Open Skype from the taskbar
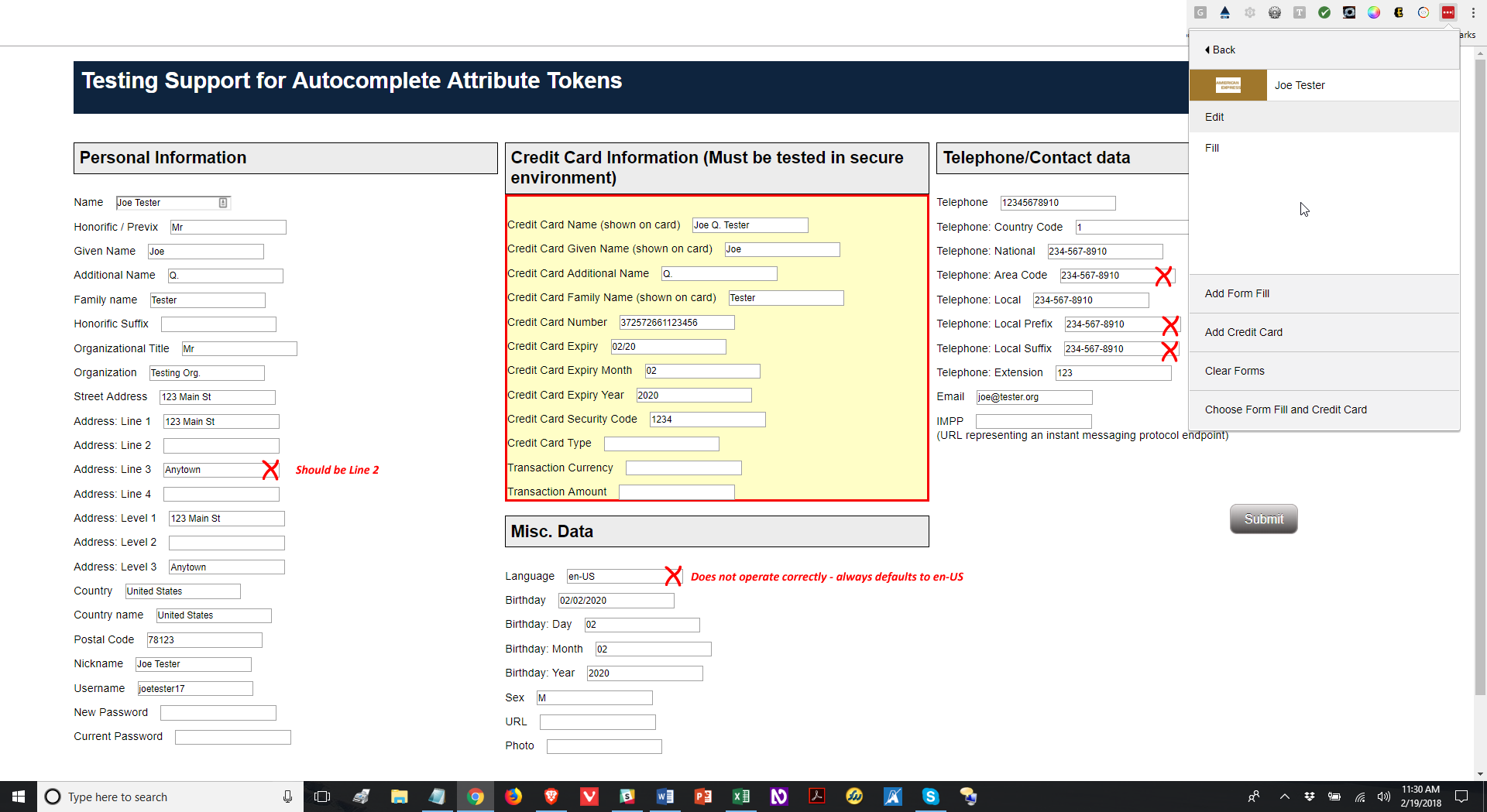Image resolution: width=1487 pixels, height=812 pixels. 930,797
